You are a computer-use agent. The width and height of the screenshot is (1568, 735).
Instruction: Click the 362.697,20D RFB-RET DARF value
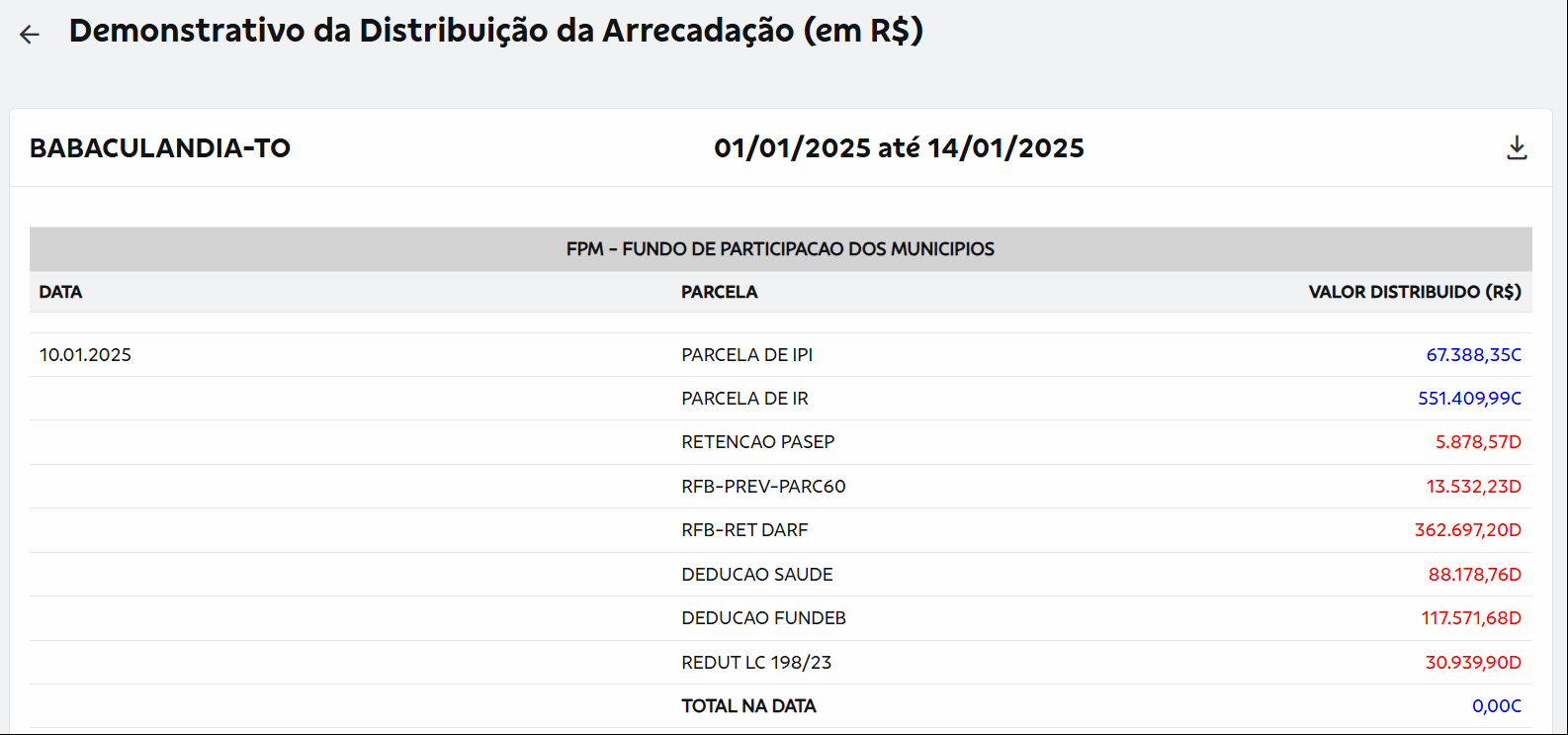[1467, 530]
